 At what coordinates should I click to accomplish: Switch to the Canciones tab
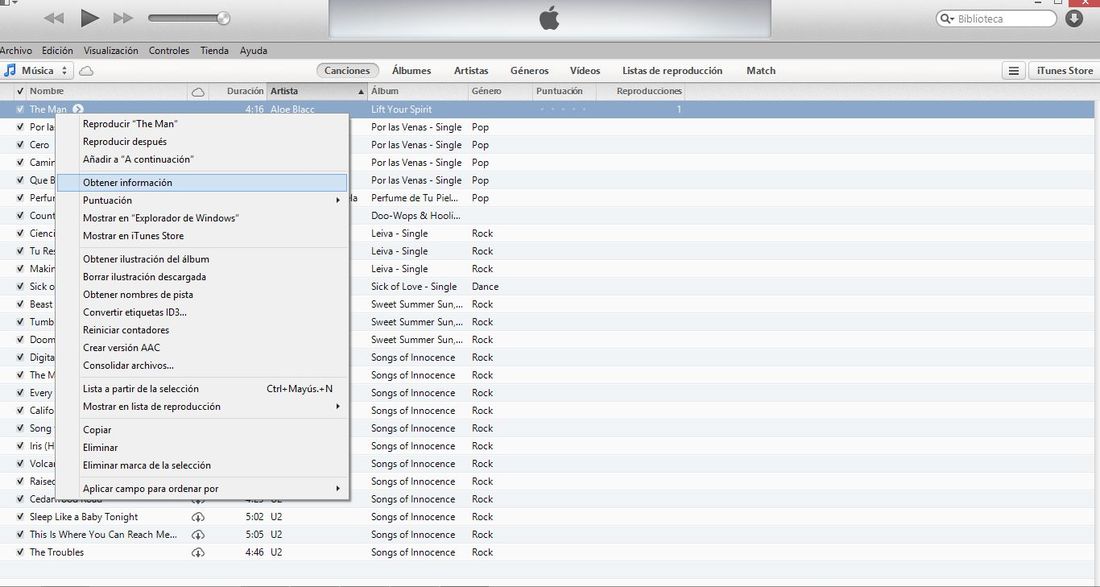point(347,70)
